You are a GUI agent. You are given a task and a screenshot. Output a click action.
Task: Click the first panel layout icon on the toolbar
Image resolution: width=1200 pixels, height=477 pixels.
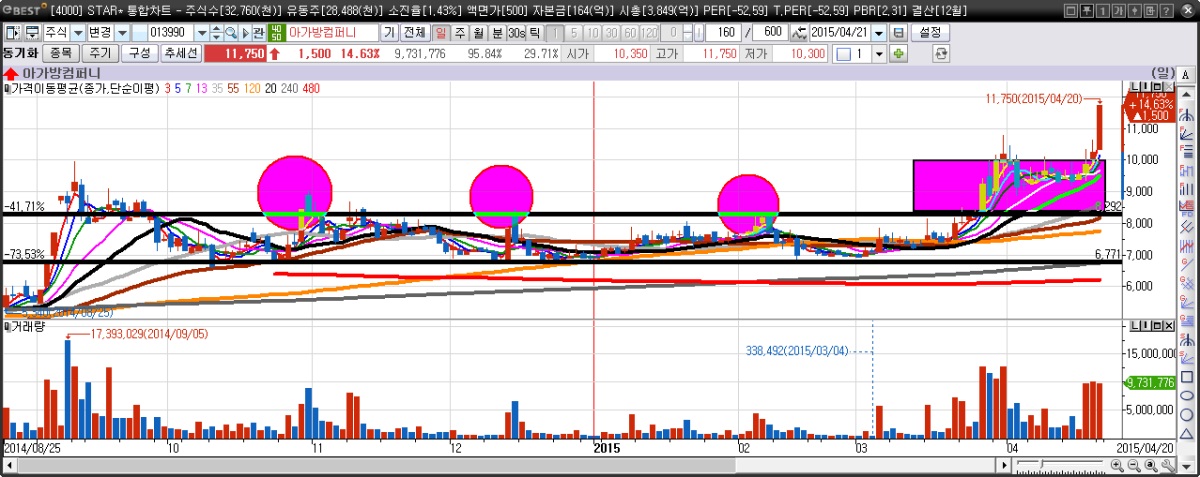point(12,32)
